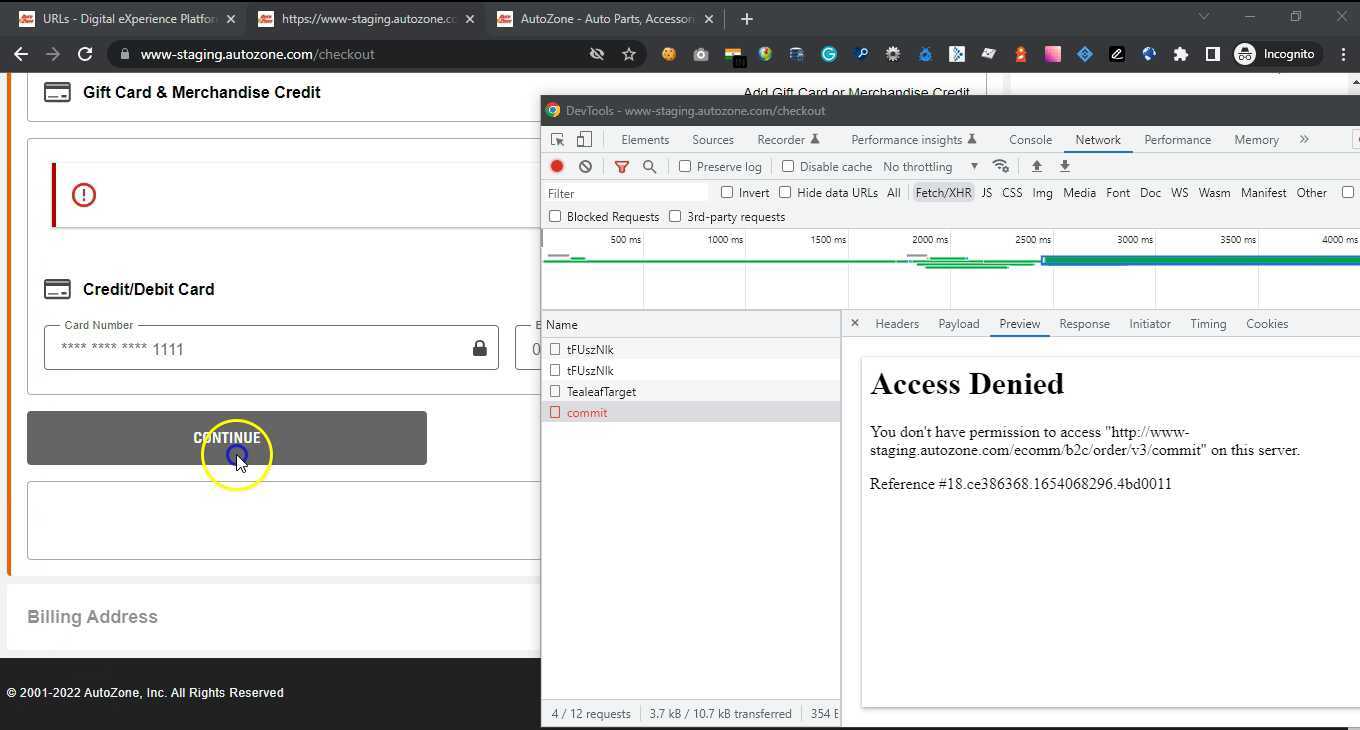Click the record network log button
This screenshot has height=730, width=1360.
(557, 167)
